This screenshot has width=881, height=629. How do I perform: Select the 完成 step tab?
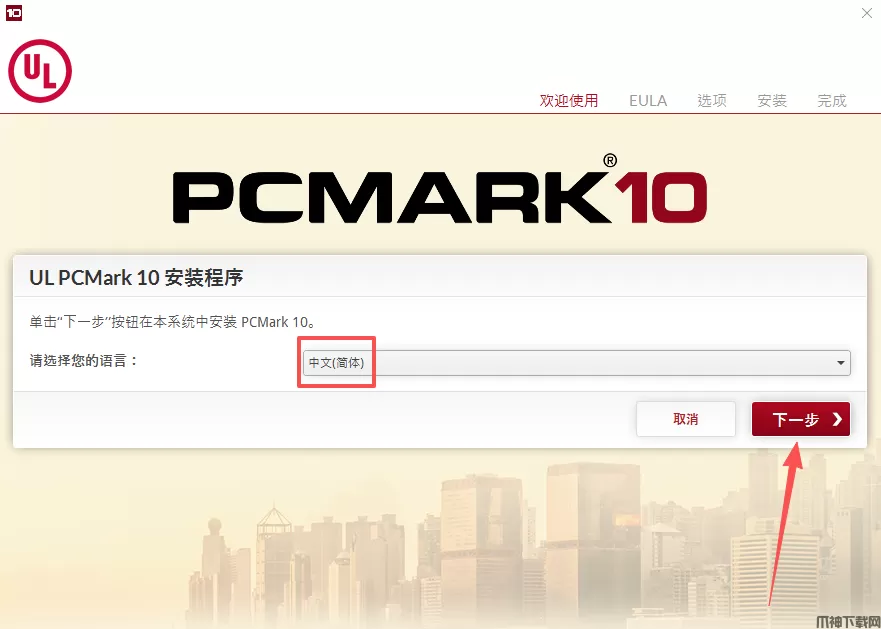point(832,101)
